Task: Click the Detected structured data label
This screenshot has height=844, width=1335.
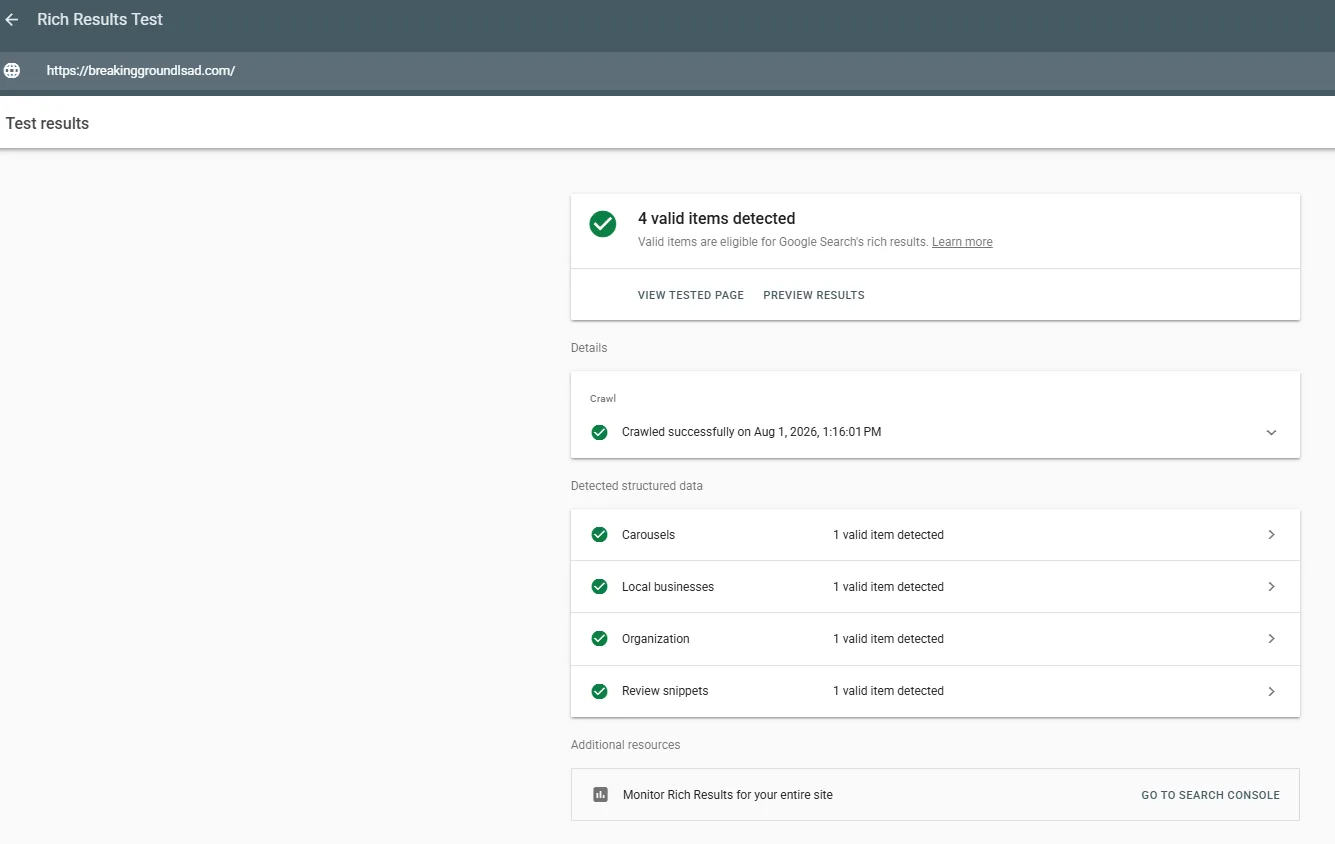Action: click(x=637, y=486)
